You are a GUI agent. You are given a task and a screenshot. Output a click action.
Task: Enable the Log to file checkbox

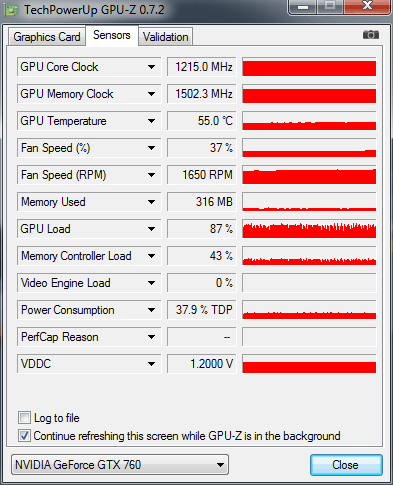coord(24,417)
